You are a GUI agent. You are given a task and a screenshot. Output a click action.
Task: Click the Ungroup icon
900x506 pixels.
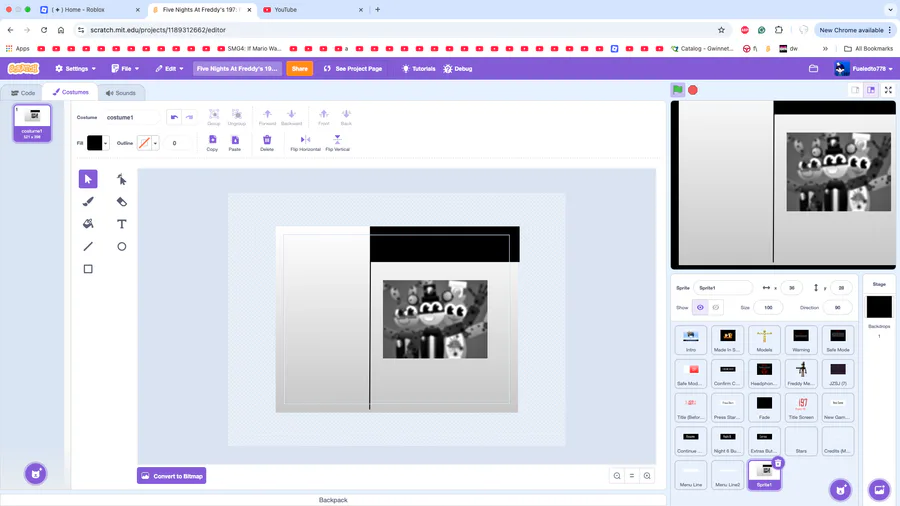236,117
